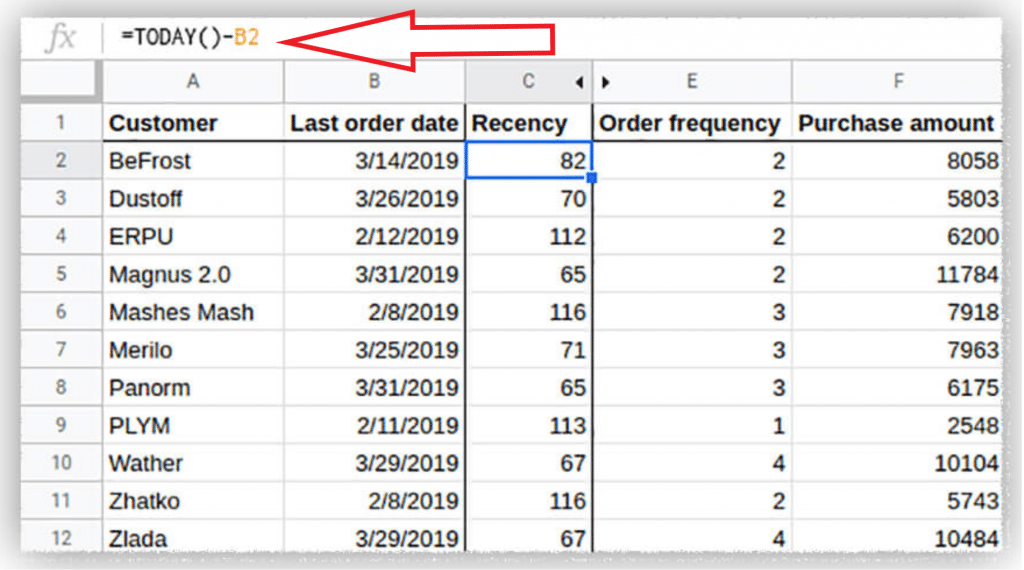The width and height of the screenshot is (1024, 570).
Task: Select the purchase amount 11784 cell
Action: [897, 274]
